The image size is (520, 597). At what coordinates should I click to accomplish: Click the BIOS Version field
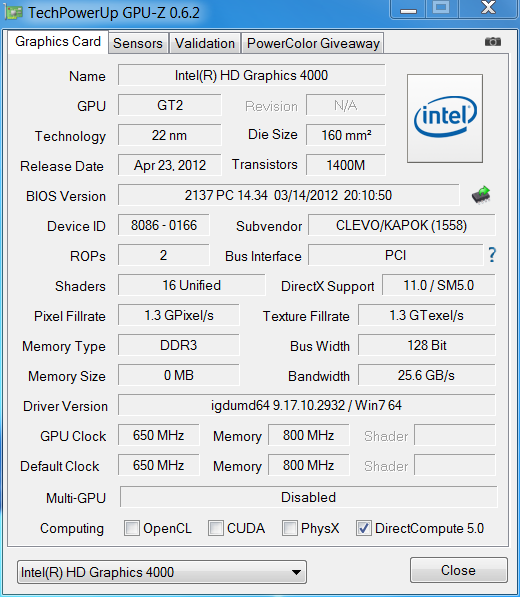(x=289, y=195)
